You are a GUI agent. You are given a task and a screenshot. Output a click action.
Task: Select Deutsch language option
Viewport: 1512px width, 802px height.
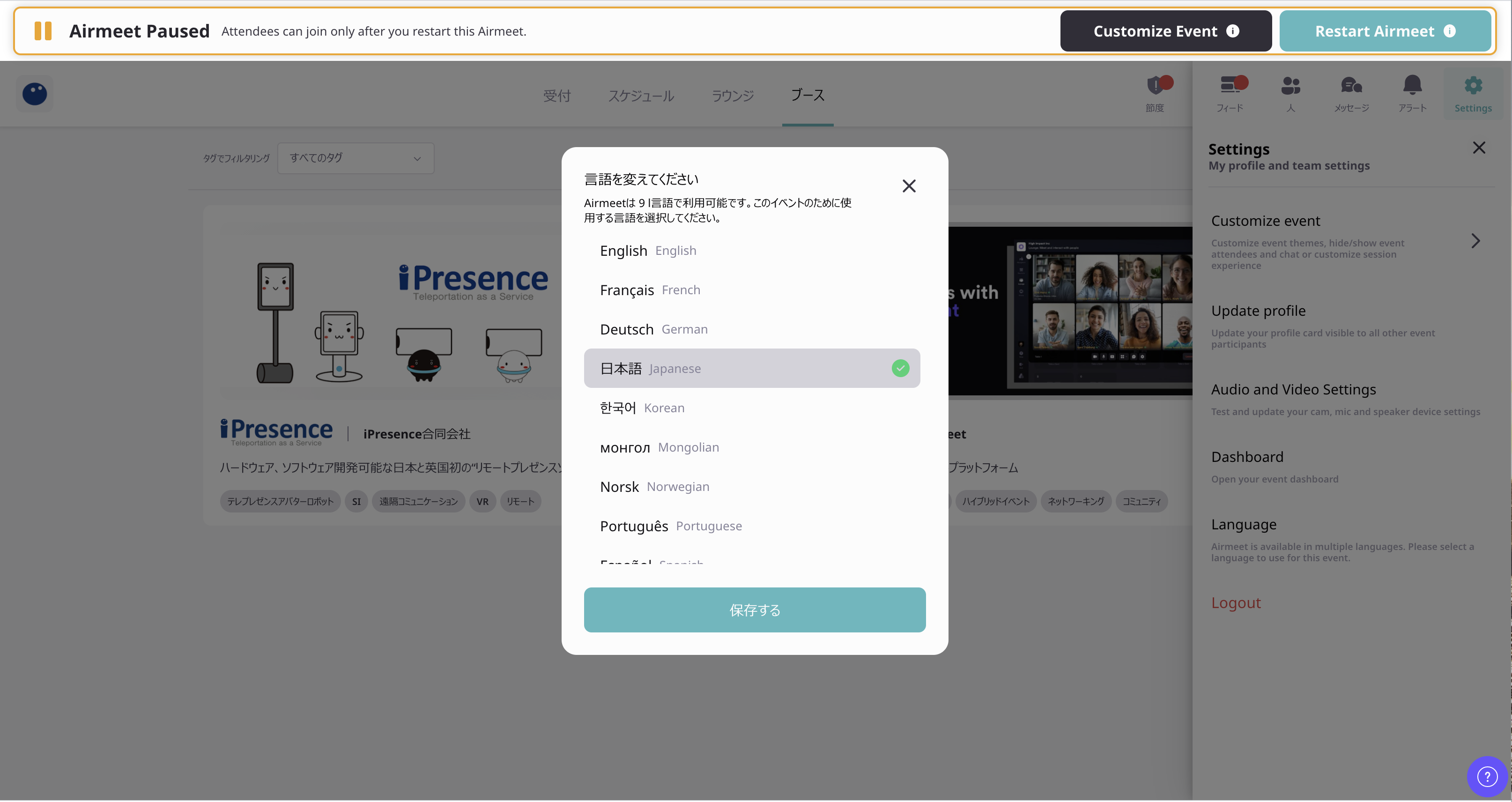click(x=752, y=329)
